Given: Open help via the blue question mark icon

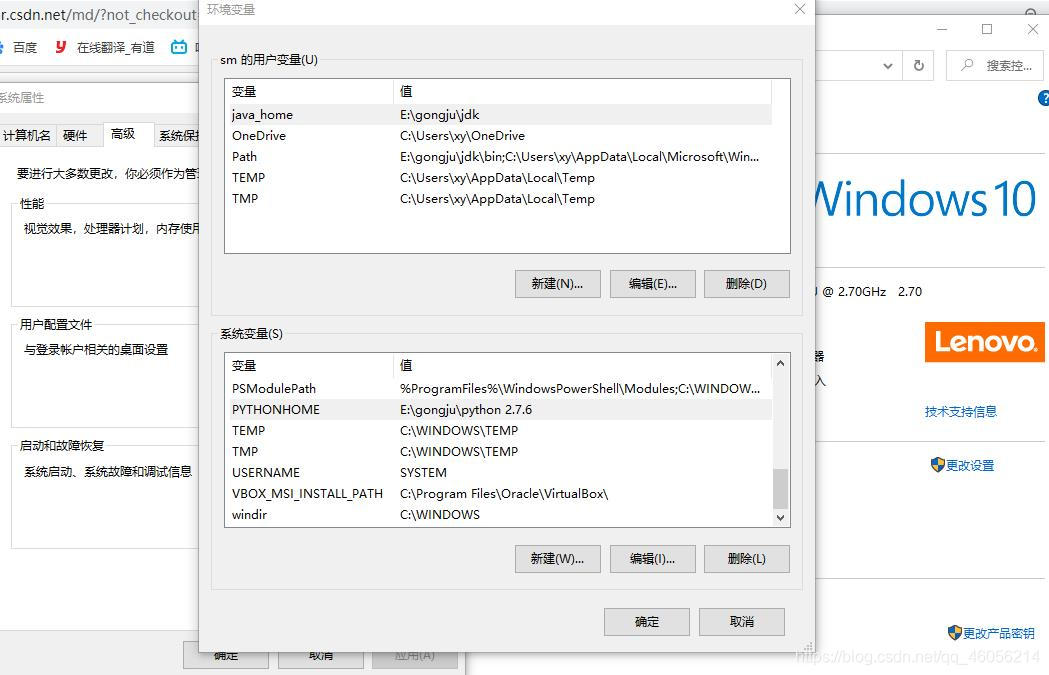Looking at the screenshot, I should pyautogui.click(x=1044, y=98).
